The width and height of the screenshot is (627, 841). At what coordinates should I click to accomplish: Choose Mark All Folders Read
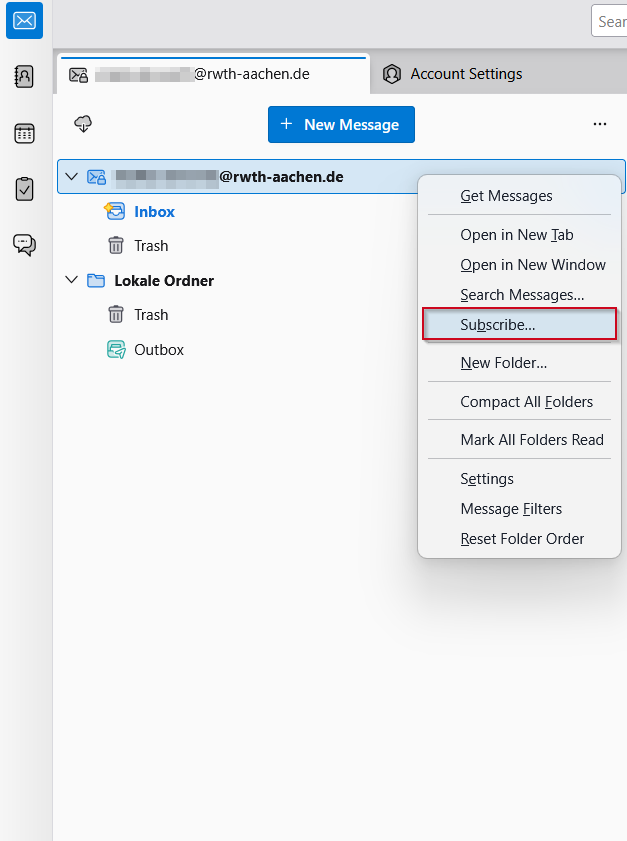point(519,440)
